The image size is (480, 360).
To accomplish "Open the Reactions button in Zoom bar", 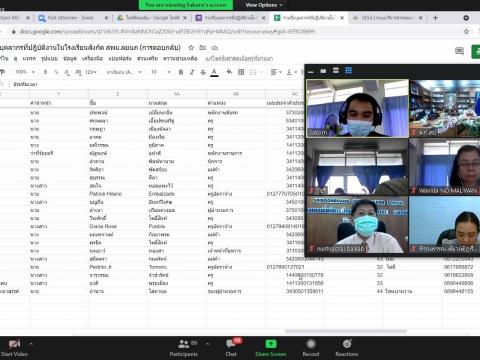I will pyautogui.click(x=347, y=348).
